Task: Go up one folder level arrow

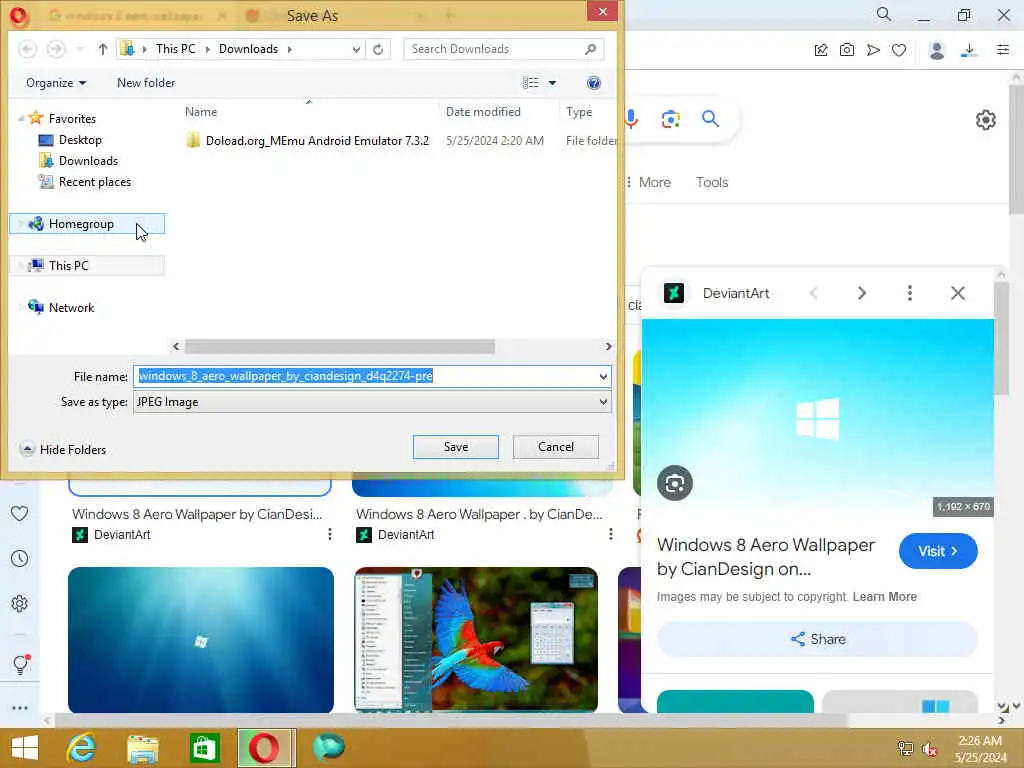Action: [103, 49]
